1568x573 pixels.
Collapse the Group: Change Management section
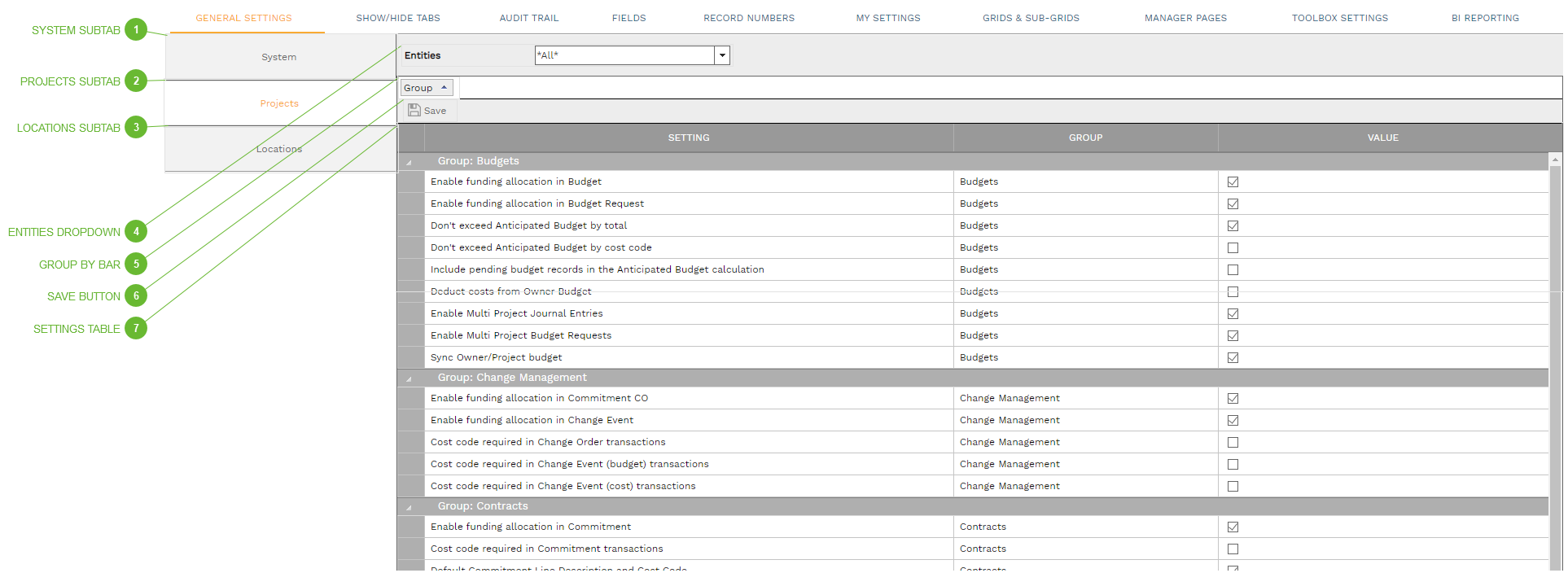pos(409,378)
